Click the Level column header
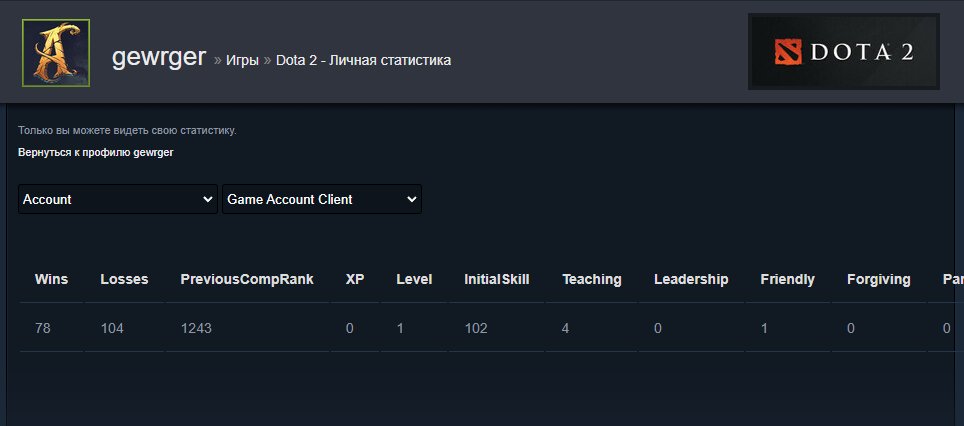The image size is (964, 426). pos(414,280)
